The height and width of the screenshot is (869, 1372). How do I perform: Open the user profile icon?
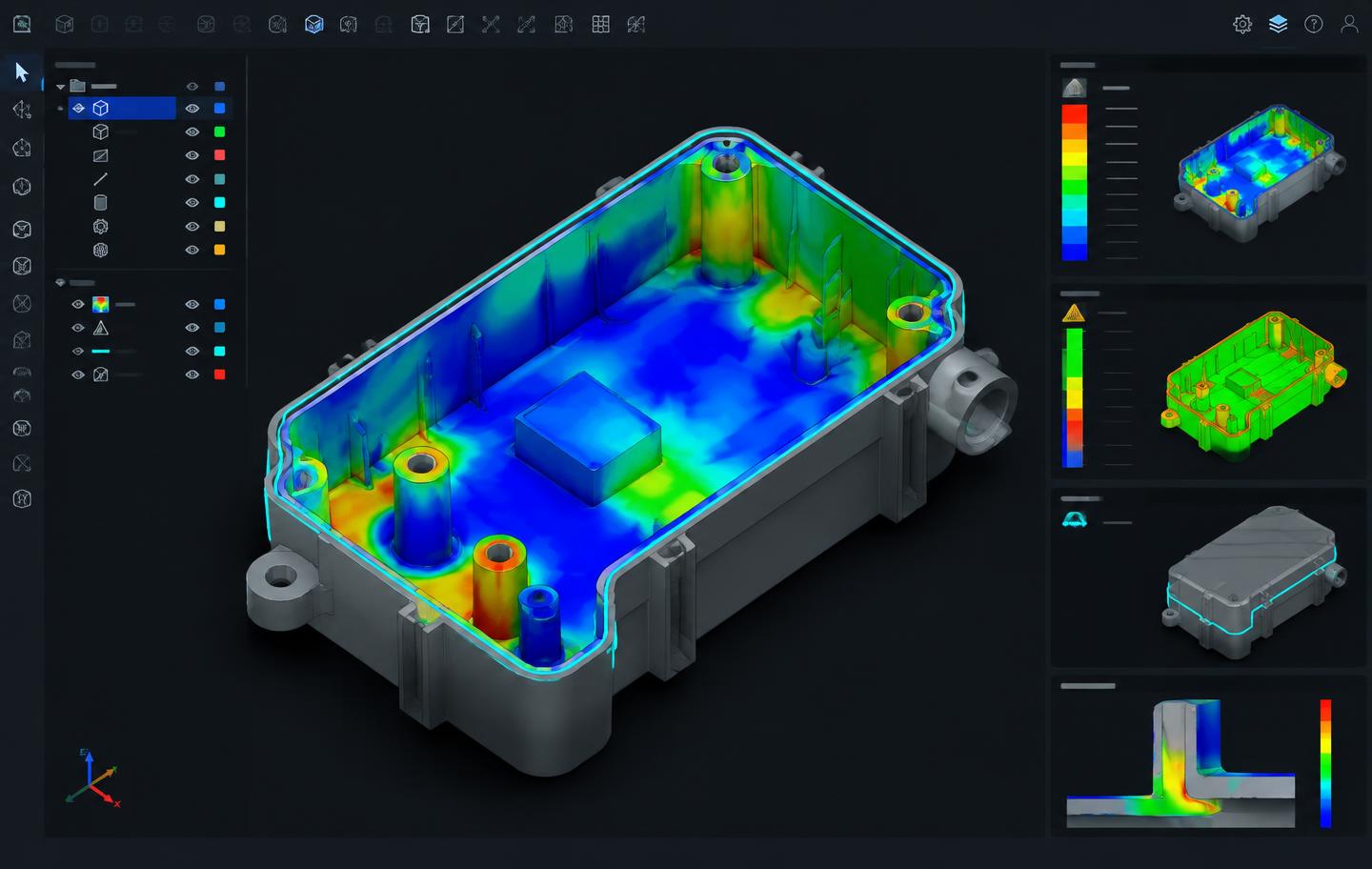(1349, 25)
